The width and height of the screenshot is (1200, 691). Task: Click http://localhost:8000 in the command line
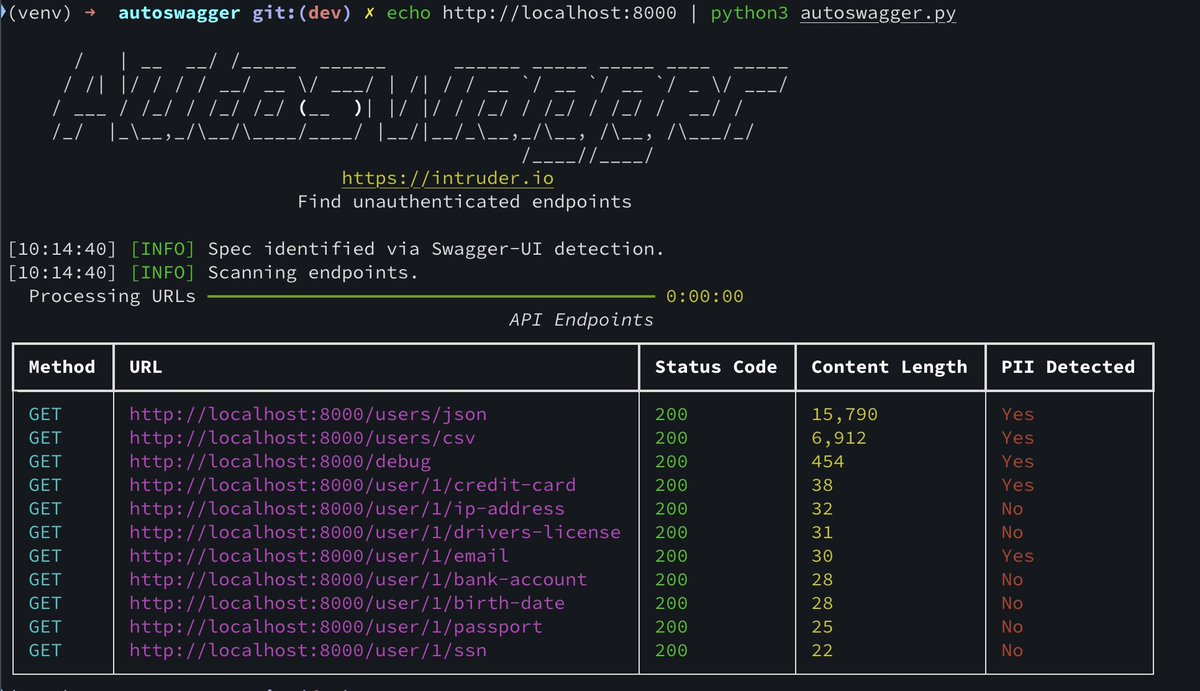point(559,15)
